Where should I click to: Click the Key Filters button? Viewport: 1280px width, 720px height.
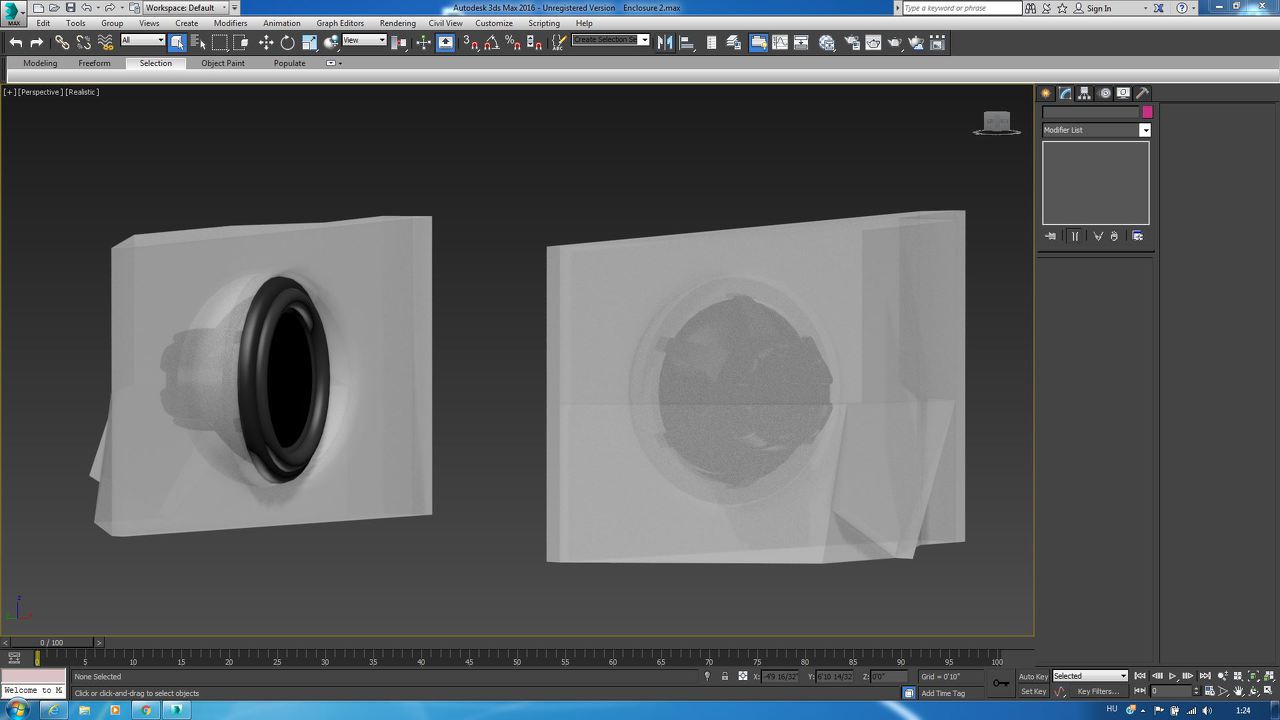tap(1097, 691)
